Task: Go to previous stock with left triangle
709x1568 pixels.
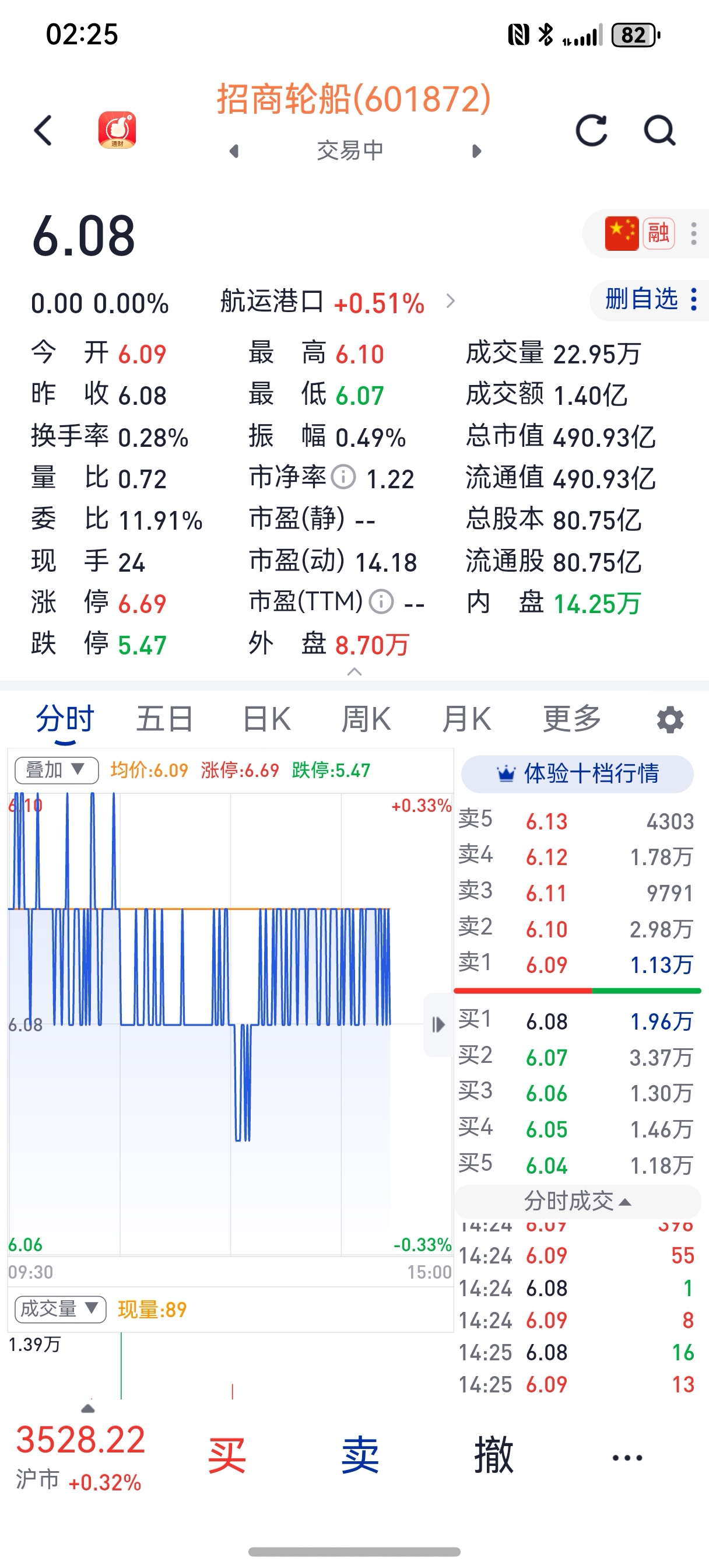Action: click(234, 150)
